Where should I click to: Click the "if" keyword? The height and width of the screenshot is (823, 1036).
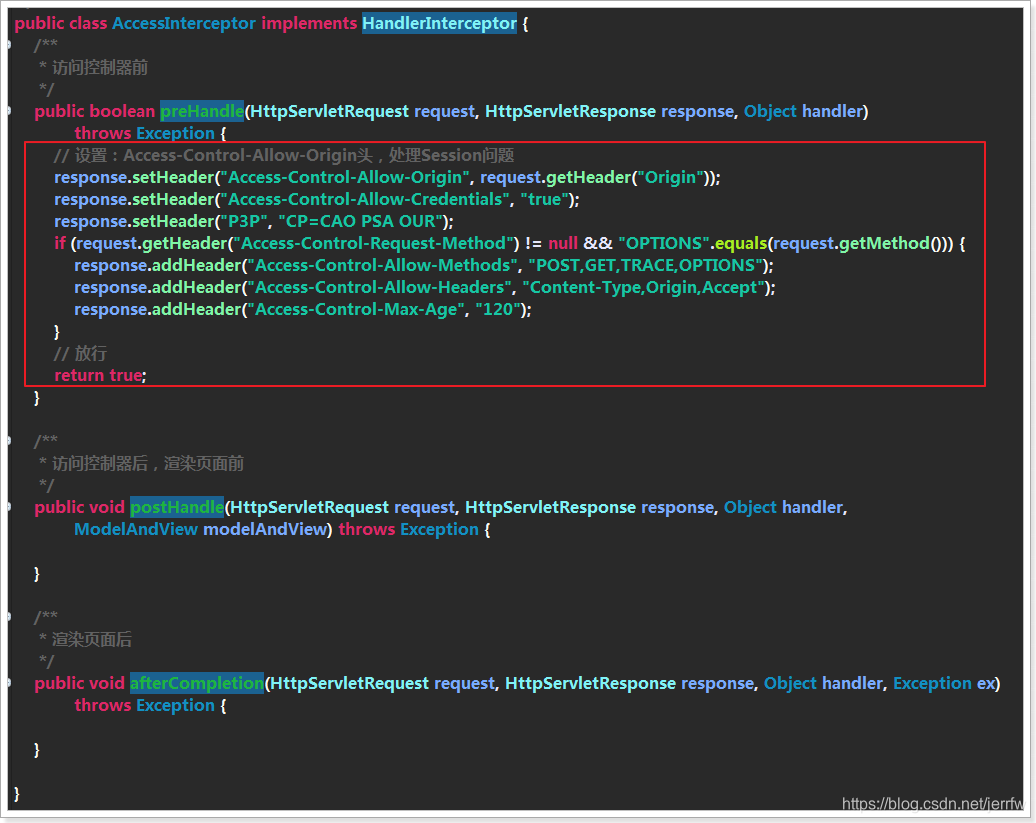[x=59, y=243]
